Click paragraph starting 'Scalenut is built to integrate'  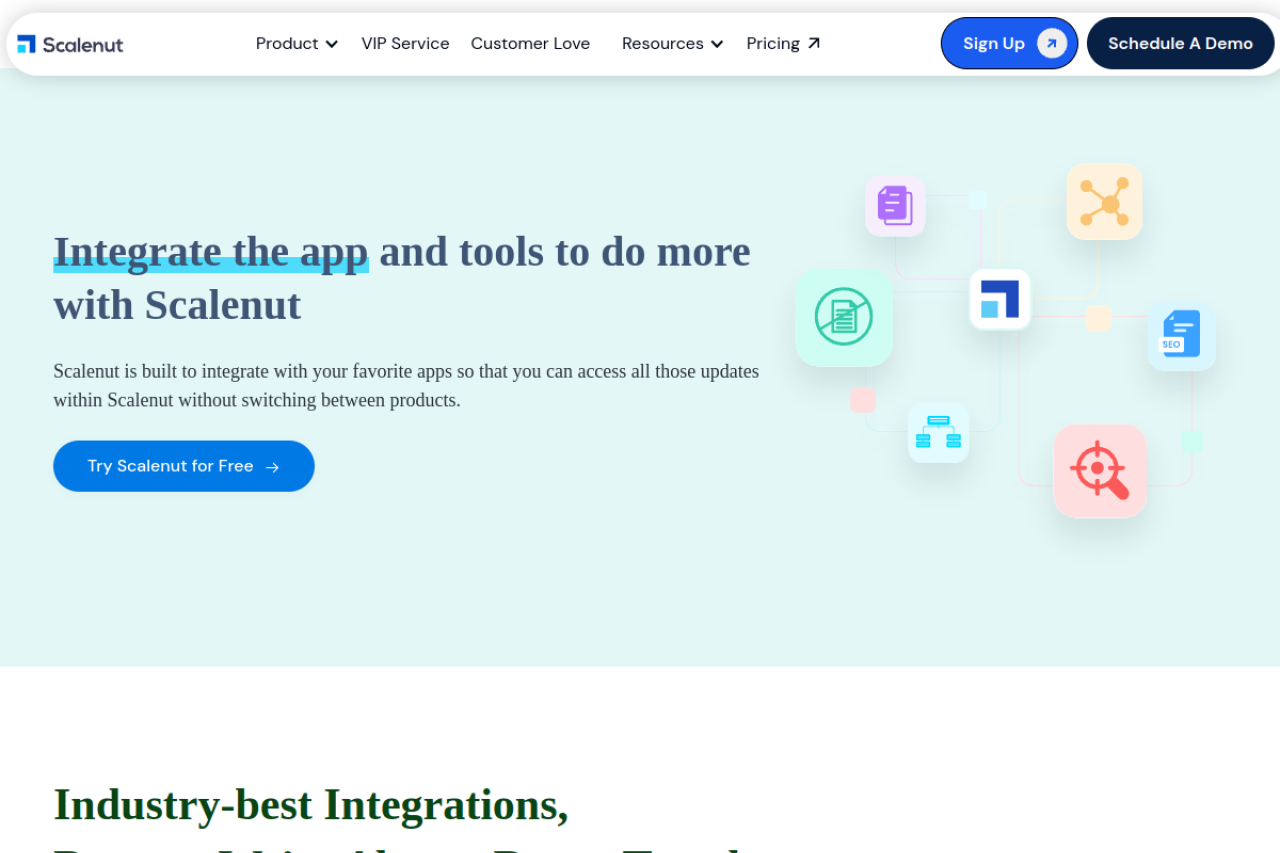pos(406,386)
